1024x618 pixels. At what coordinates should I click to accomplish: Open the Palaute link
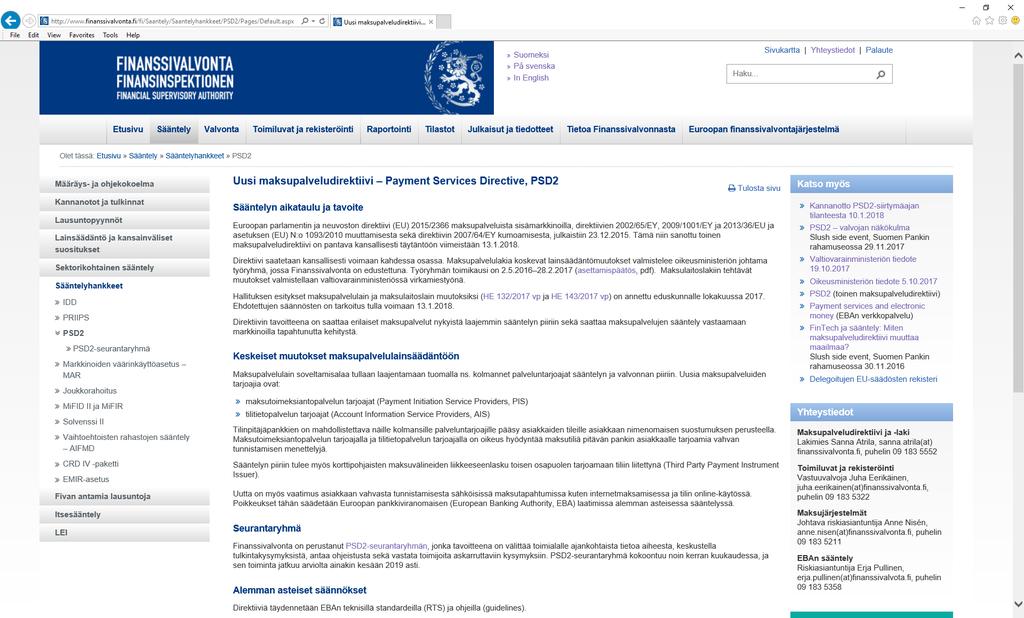tap(879, 50)
